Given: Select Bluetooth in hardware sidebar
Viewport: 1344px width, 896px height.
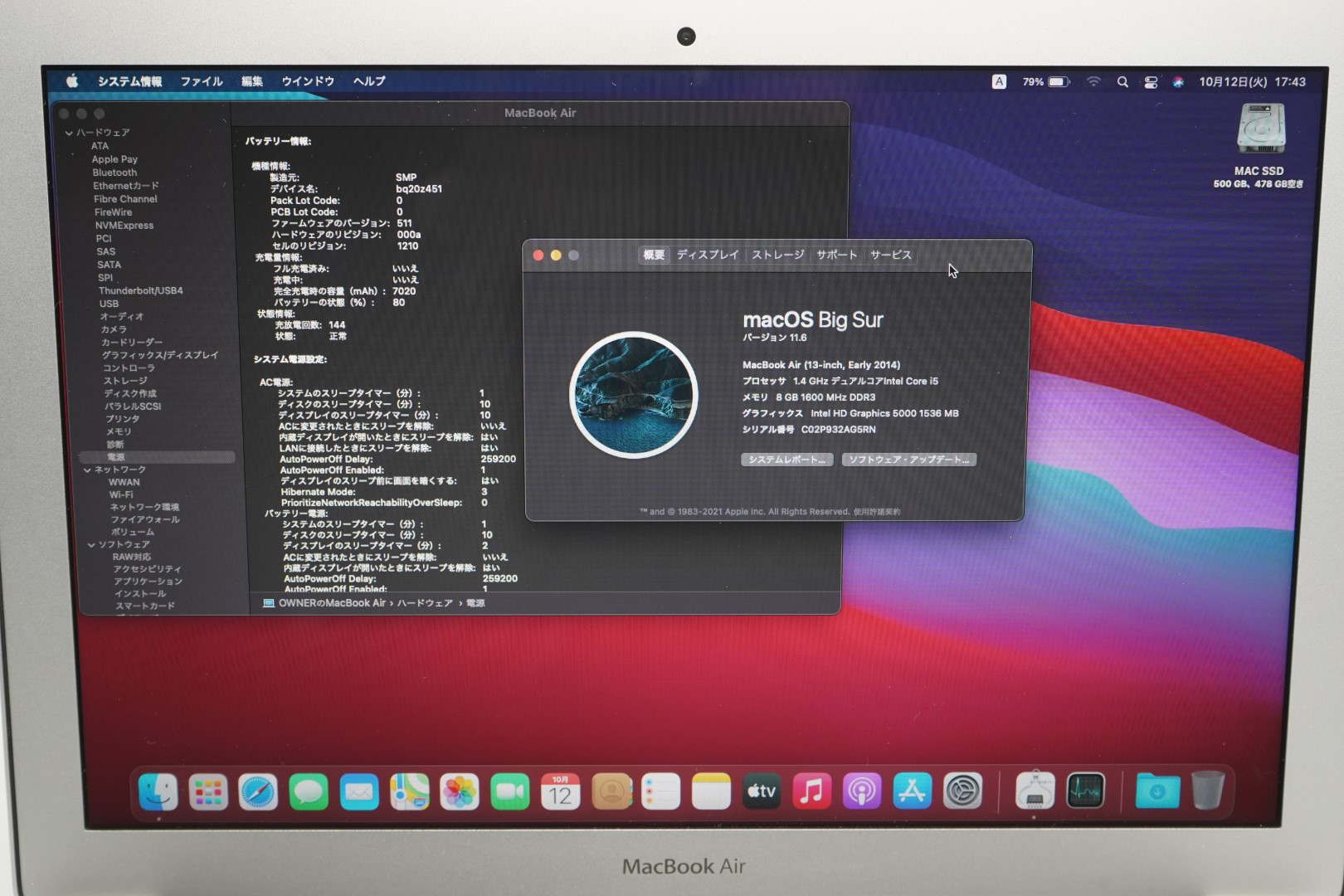Looking at the screenshot, I should (x=114, y=173).
